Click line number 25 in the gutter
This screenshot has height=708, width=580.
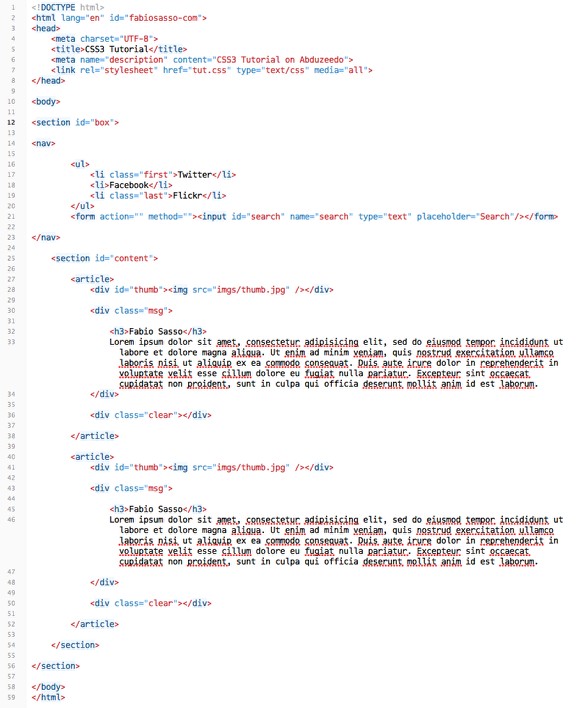click(11, 258)
